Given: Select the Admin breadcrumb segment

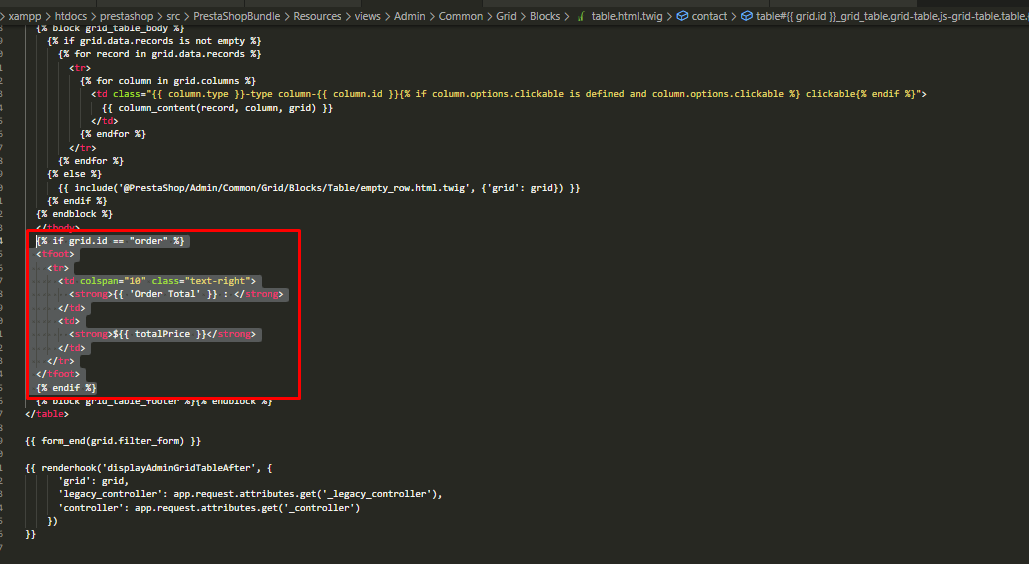Looking at the screenshot, I should pyautogui.click(x=410, y=16).
